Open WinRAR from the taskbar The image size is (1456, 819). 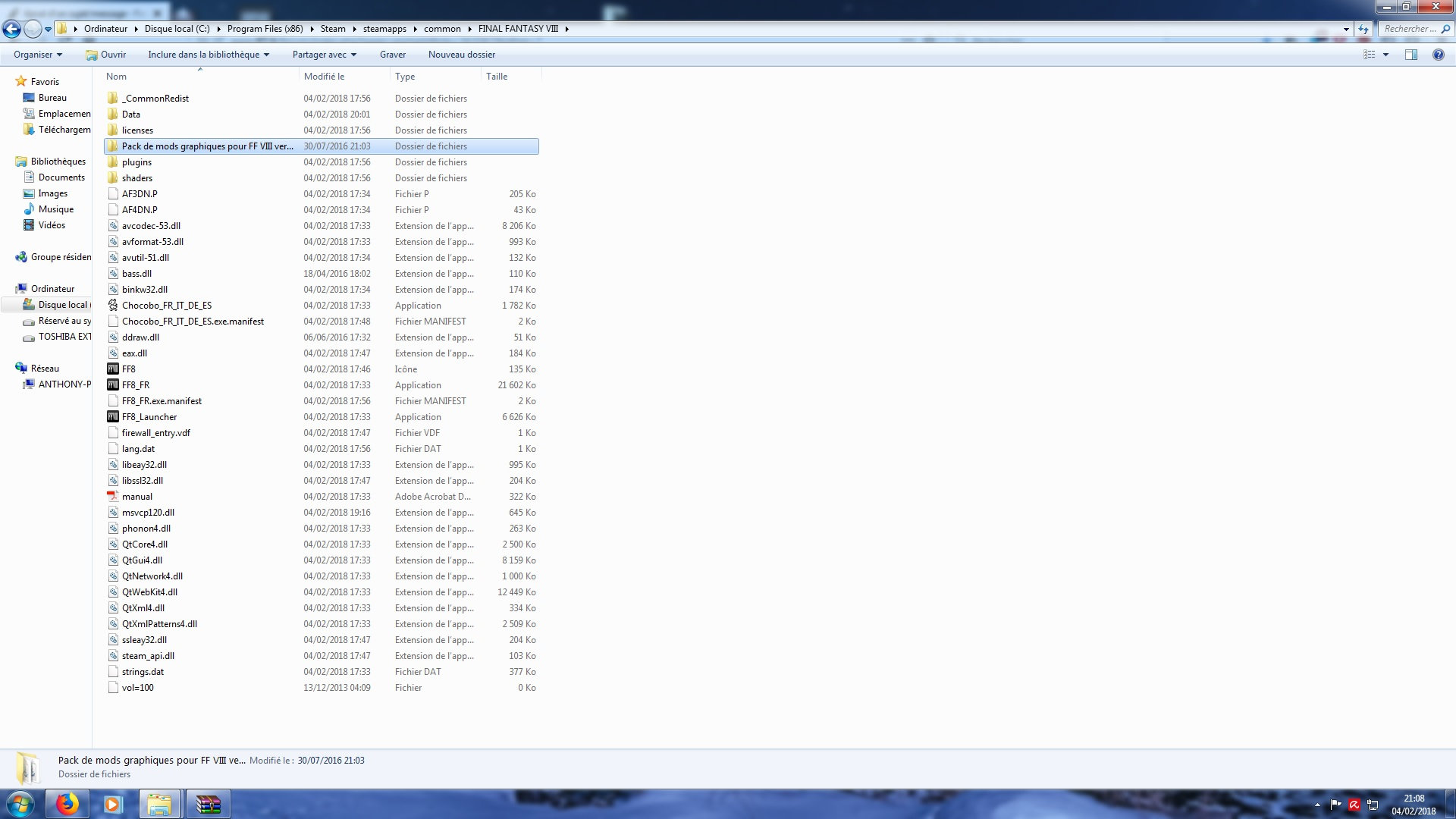[207, 804]
